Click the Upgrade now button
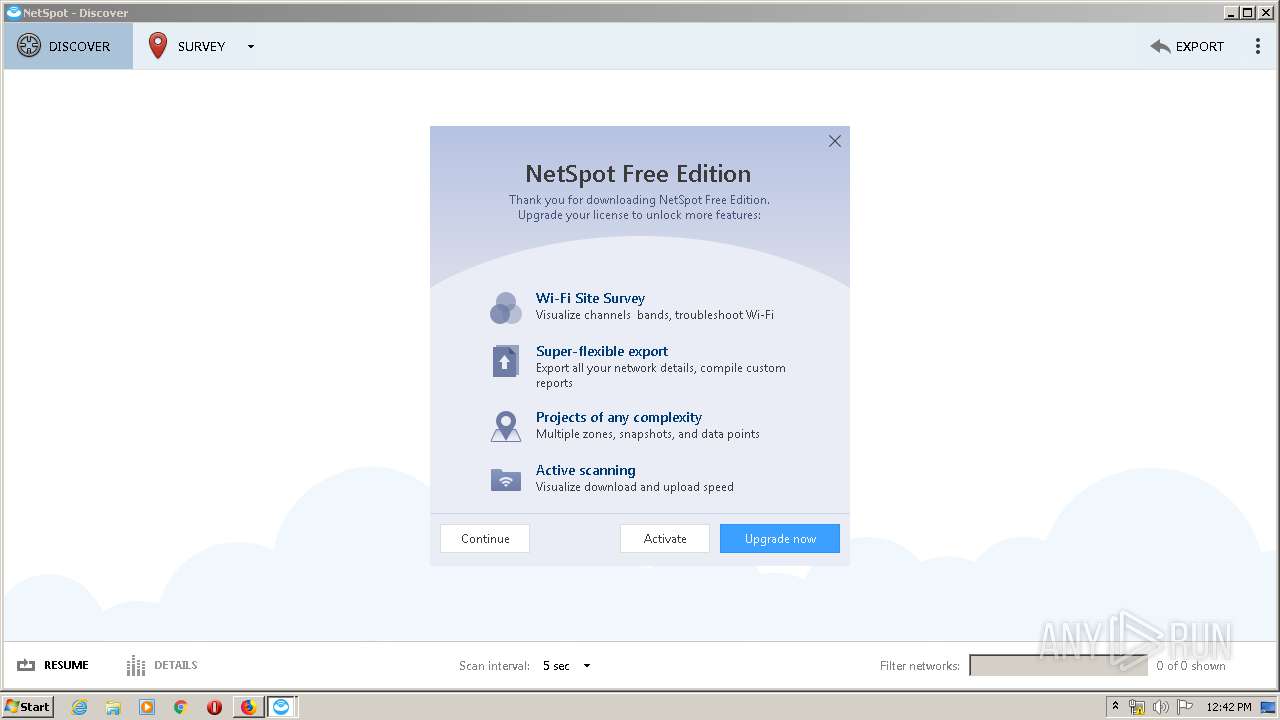Screen dimensions: 1280x720 tap(780, 539)
